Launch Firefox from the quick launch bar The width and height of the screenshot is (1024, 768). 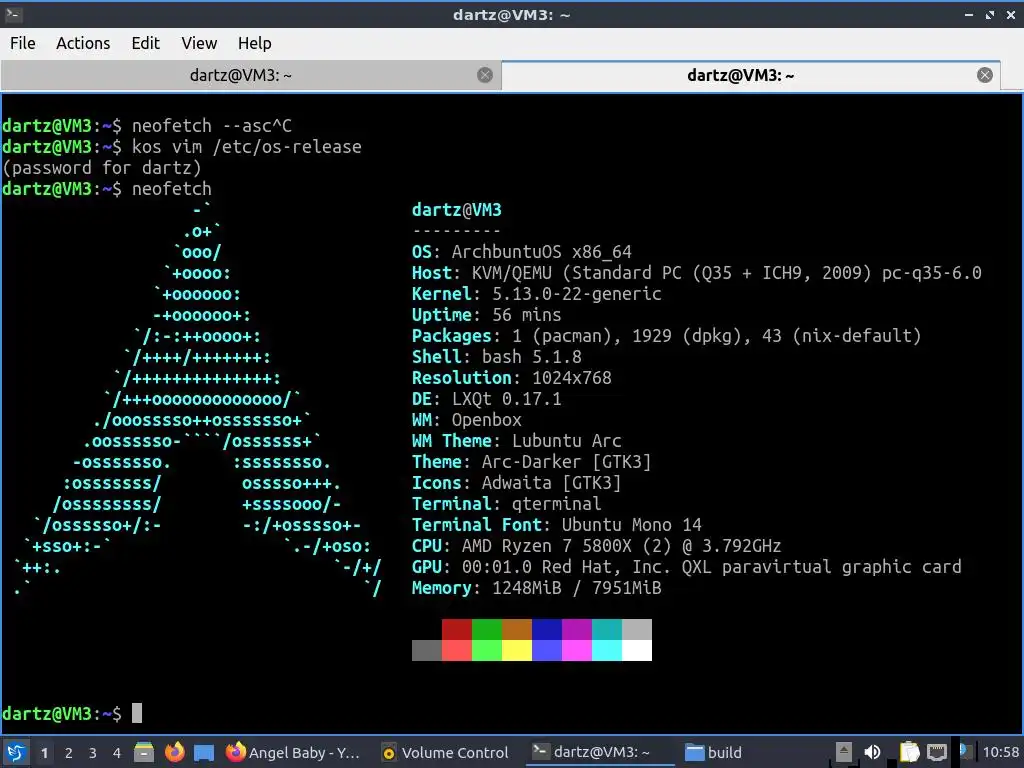coord(174,752)
